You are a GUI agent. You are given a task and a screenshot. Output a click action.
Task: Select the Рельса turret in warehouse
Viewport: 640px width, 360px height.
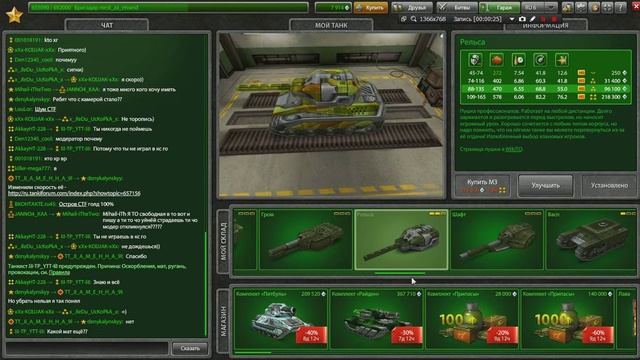(401, 240)
